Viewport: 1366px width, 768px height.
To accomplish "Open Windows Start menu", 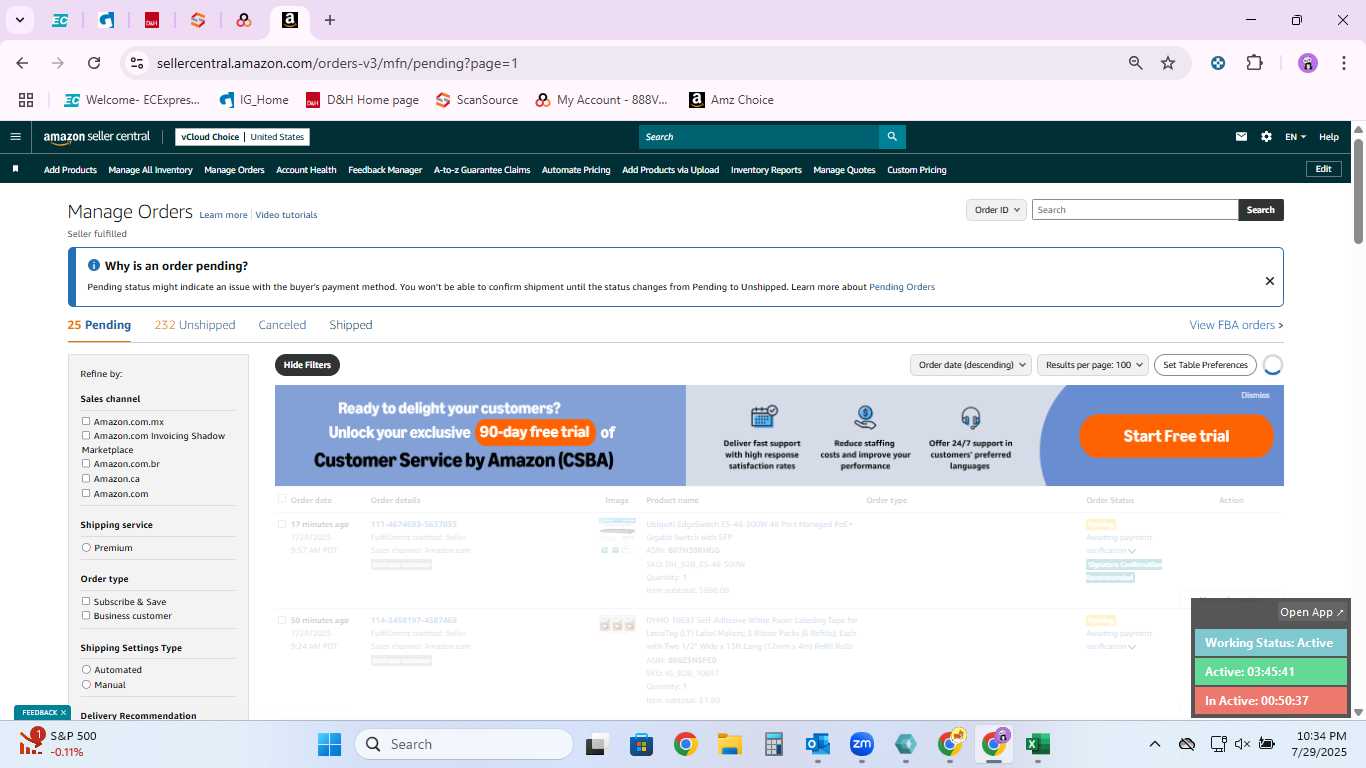I will pyautogui.click(x=329, y=744).
